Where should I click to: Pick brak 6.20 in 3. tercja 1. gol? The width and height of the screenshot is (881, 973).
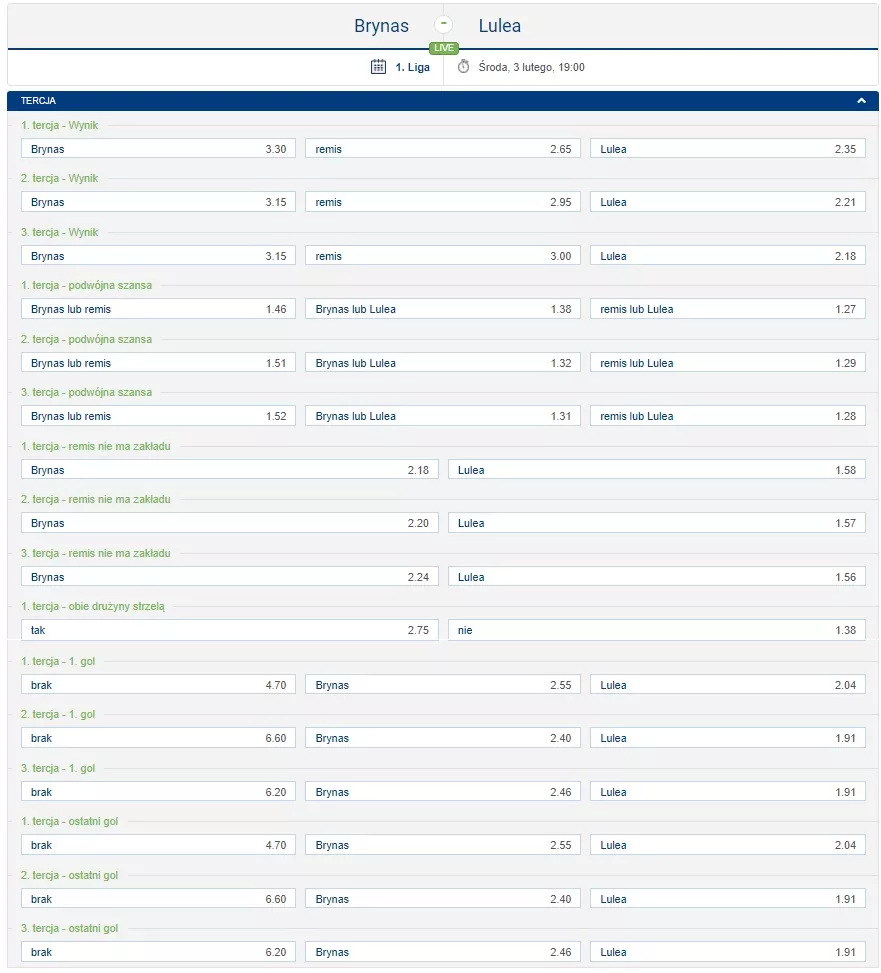158,792
